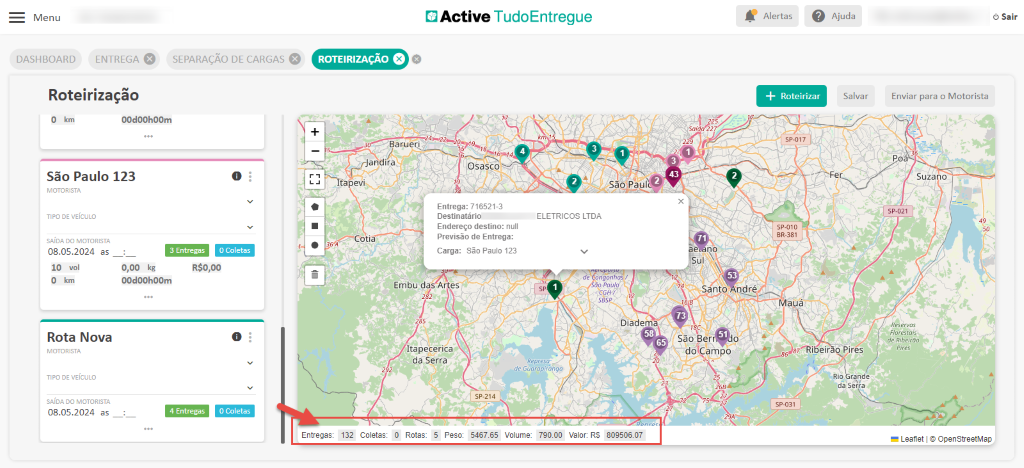Click purple marker 71
The height and width of the screenshot is (468, 1024).
pos(701,239)
